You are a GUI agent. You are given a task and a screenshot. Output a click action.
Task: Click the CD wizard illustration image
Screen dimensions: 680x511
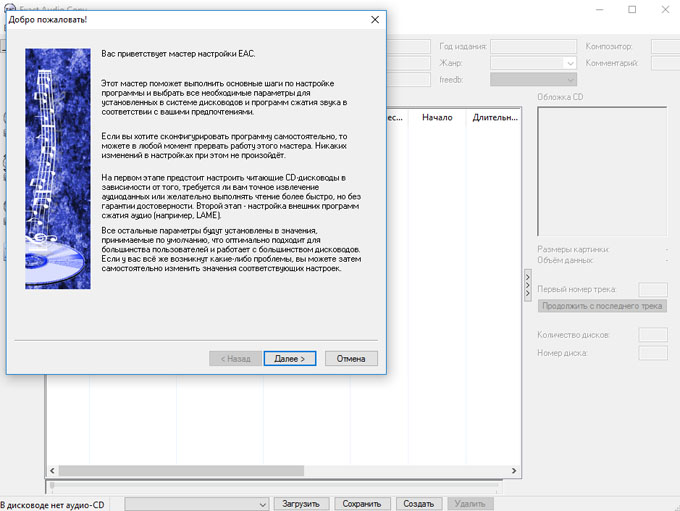coord(58,169)
